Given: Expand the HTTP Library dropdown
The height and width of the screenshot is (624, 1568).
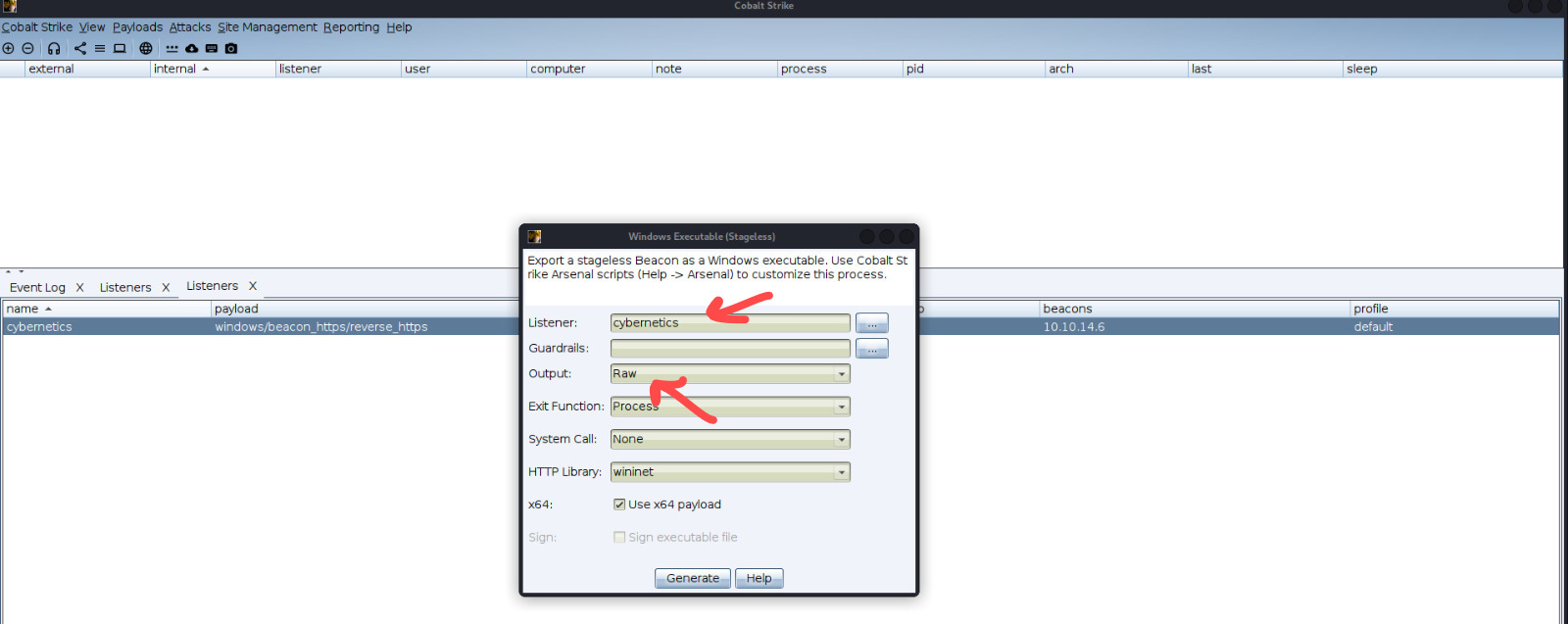Looking at the screenshot, I should click(730, 472).
